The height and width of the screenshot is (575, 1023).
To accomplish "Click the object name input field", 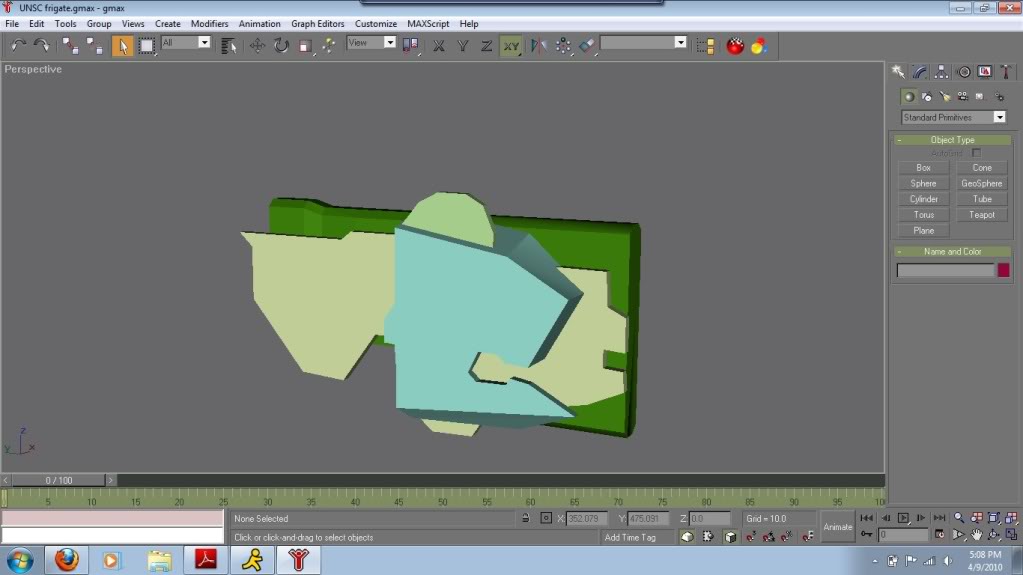I will pos(945,270).
